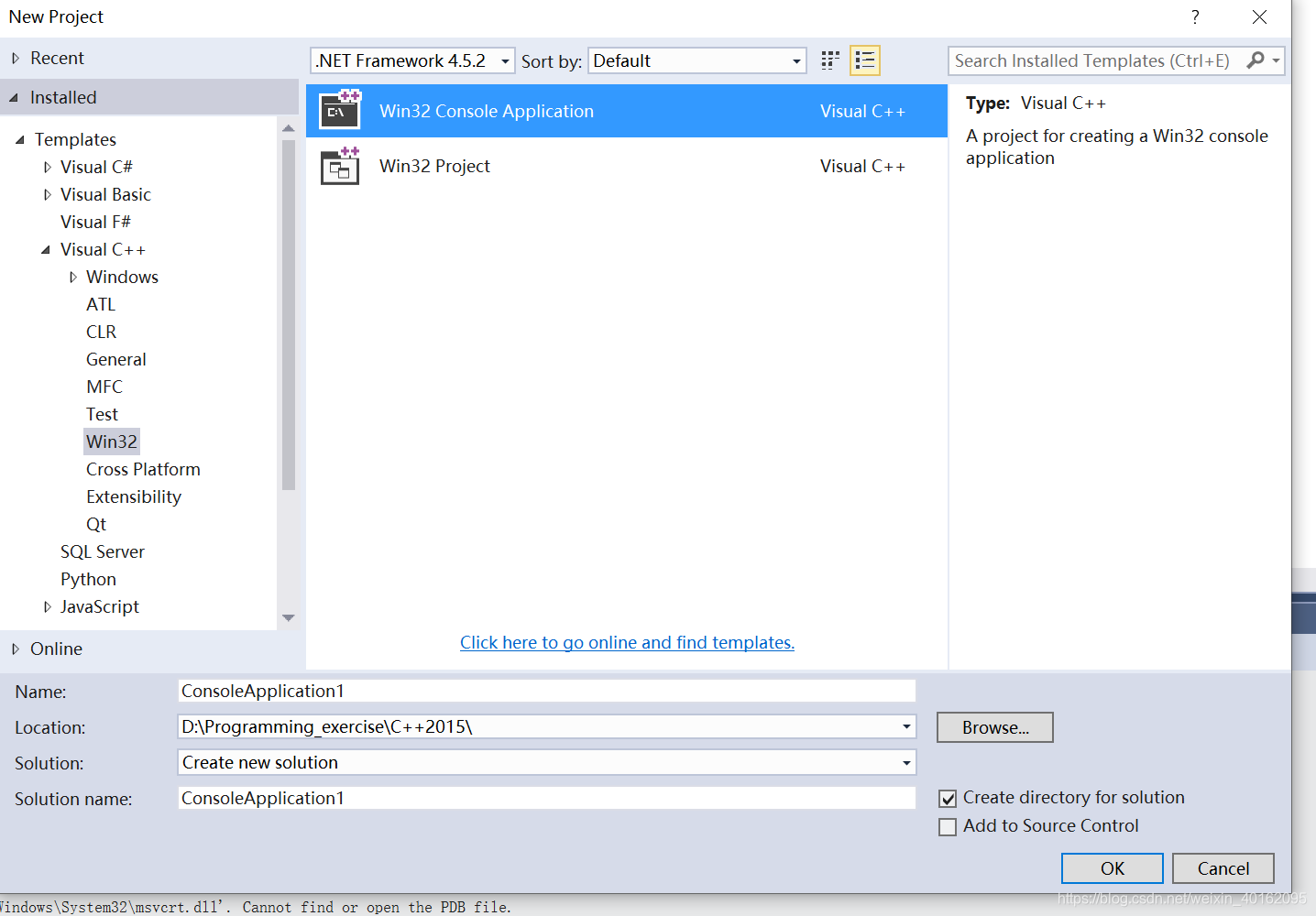
Task: Click the template tree scrollbar thumb
Action: (x=289, y=314)
